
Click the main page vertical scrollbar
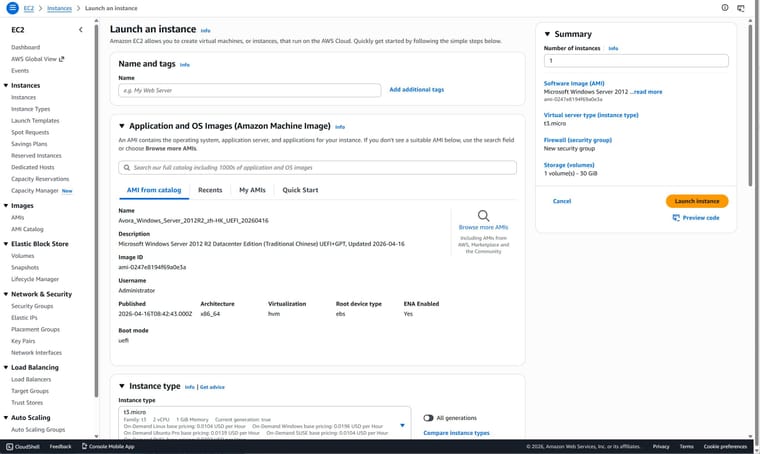tap(750, 104)
